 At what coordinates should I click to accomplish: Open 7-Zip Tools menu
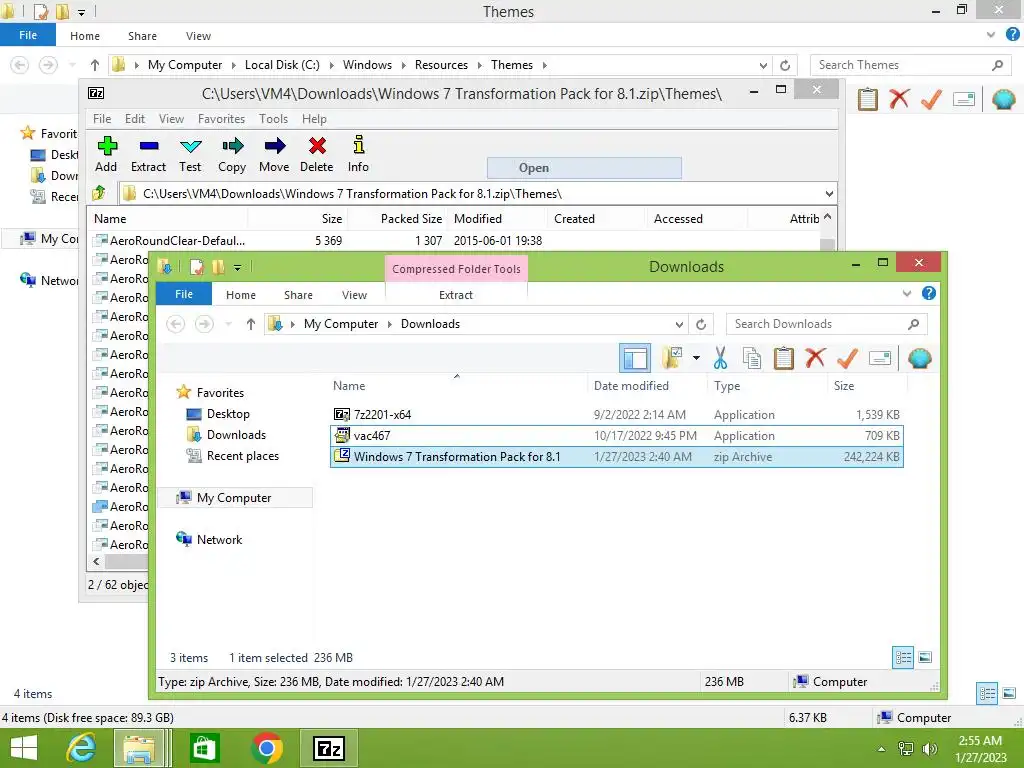[273, 119]
